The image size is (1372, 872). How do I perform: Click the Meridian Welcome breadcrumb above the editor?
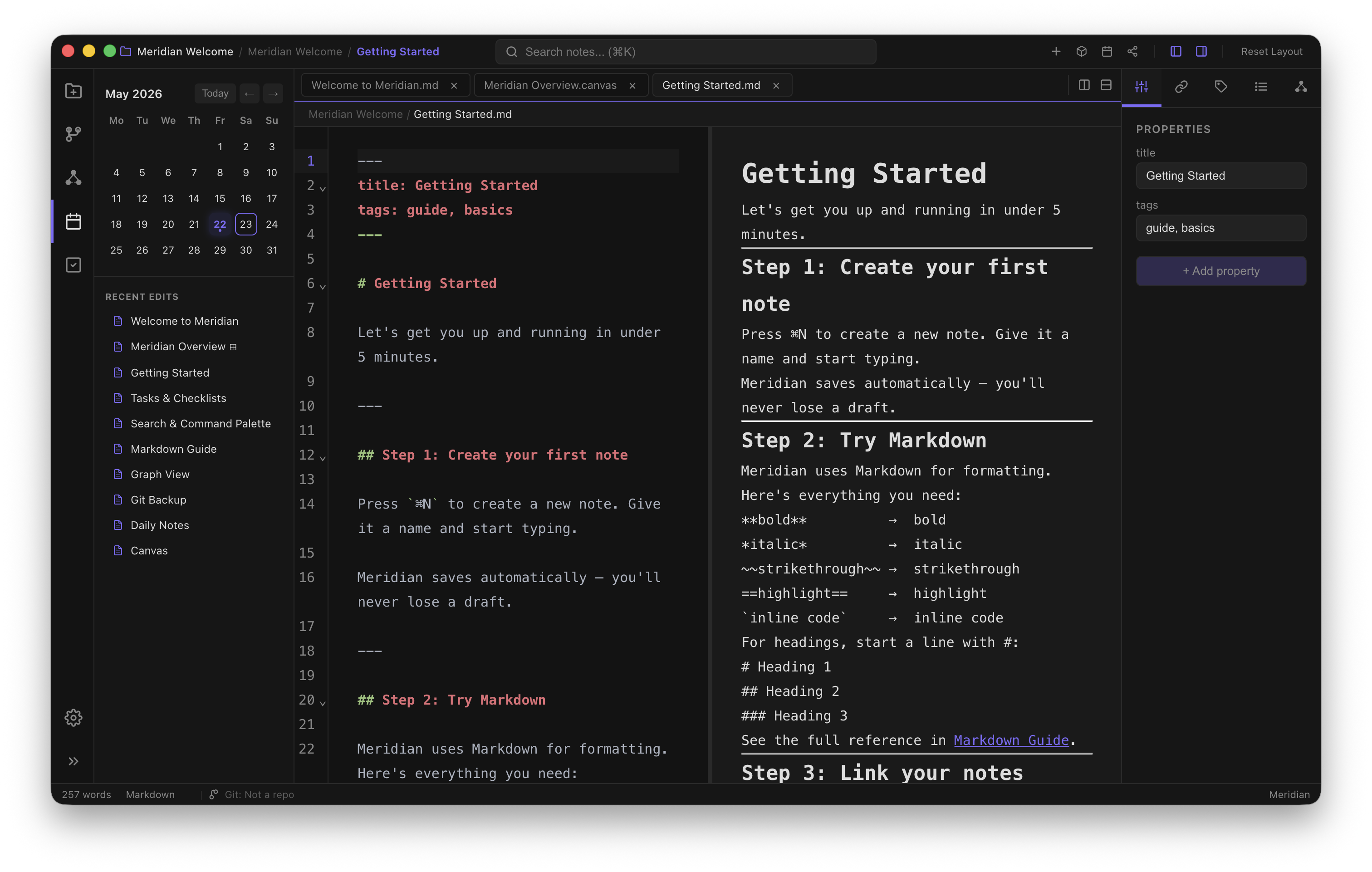coord(356,114)
